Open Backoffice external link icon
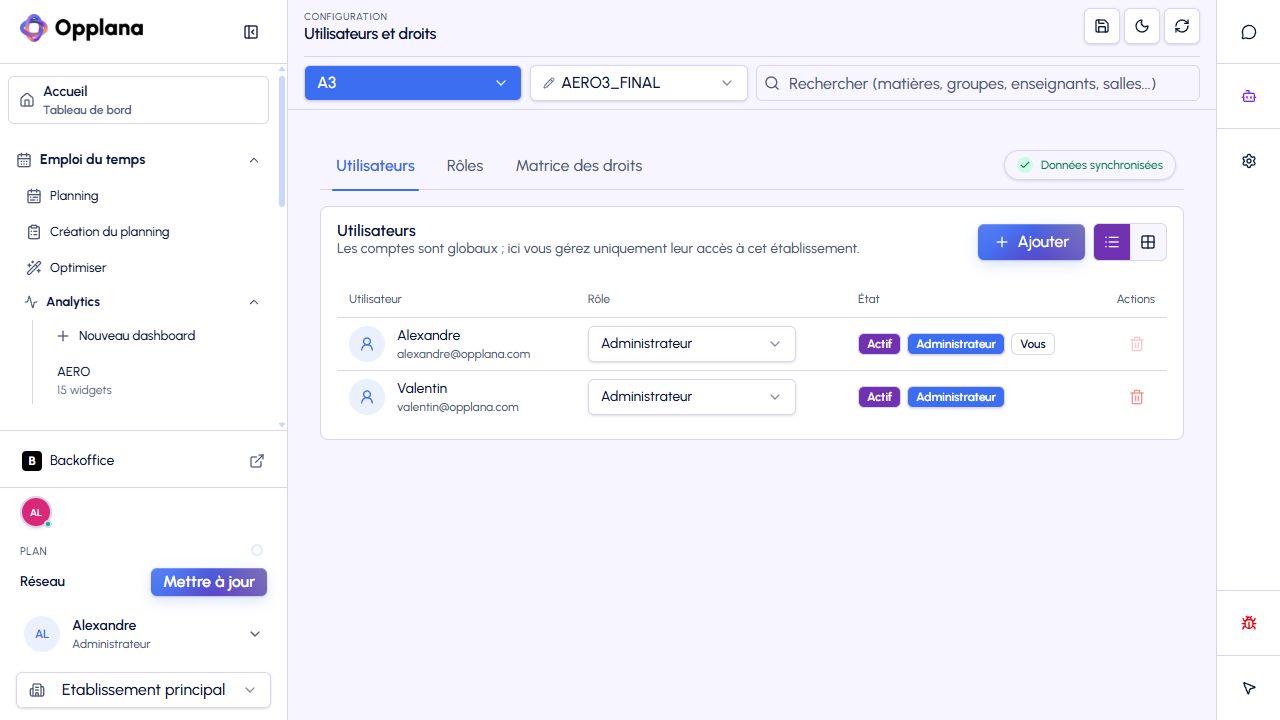 (x=257, y=461)
